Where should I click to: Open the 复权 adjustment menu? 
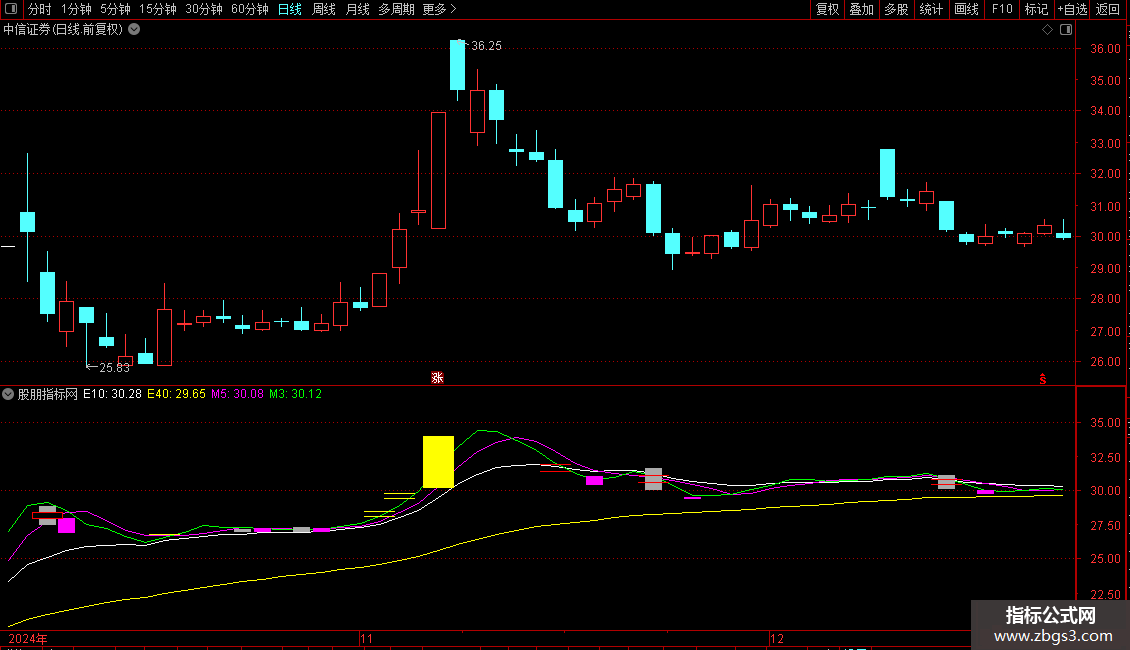pyautogui.click(x=827, y=9)
